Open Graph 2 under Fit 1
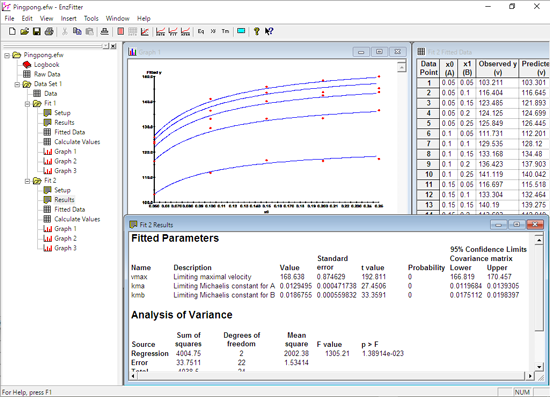 (65, 161)
